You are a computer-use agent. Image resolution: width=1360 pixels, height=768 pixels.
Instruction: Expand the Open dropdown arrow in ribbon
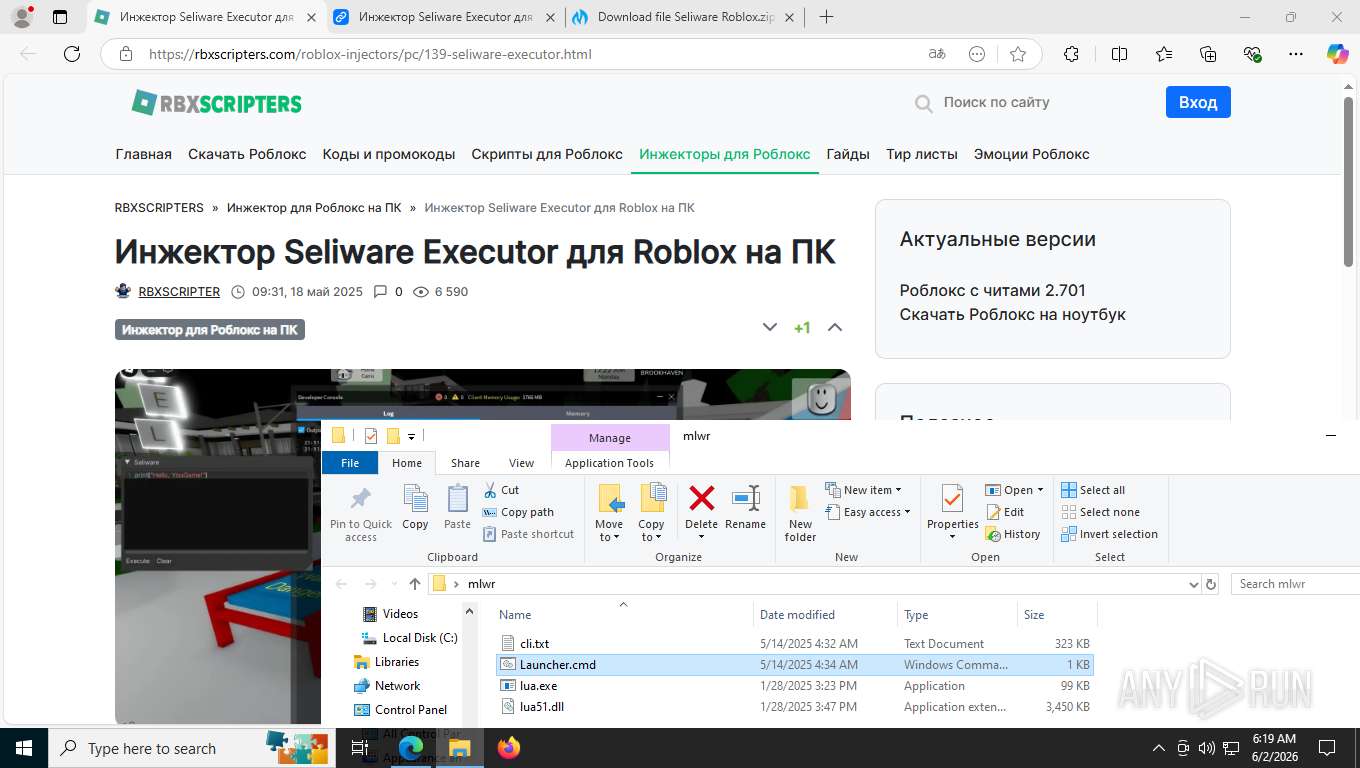1040,490
